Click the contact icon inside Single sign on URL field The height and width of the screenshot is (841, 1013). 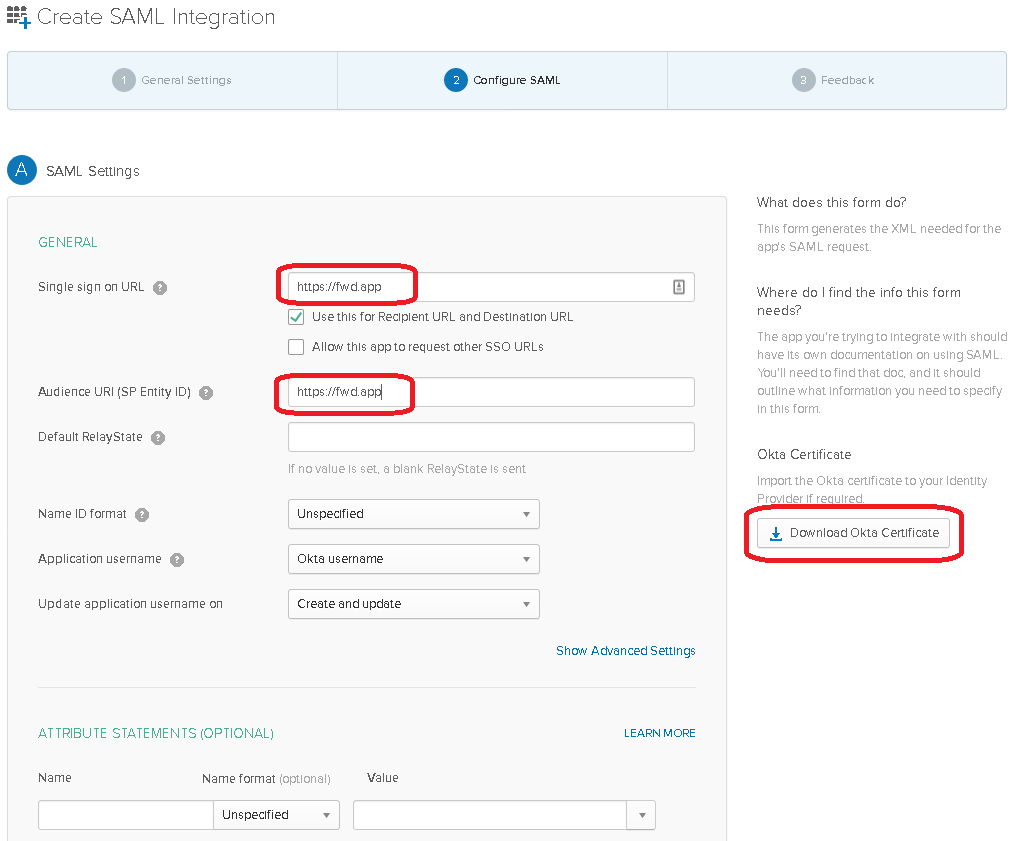(679, 287)
